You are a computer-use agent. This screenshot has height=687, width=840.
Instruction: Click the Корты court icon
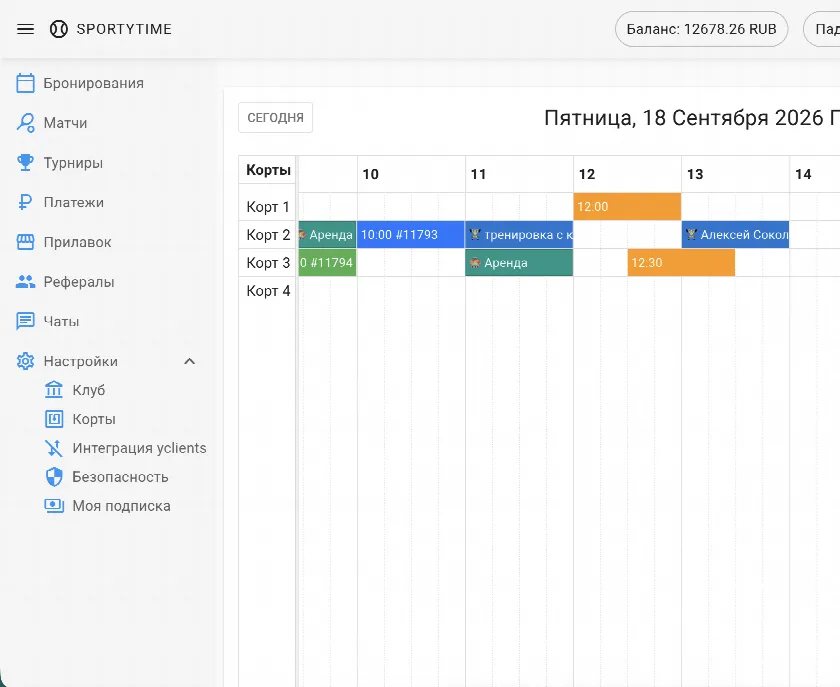pyautogui.click(x=54, y=419)
